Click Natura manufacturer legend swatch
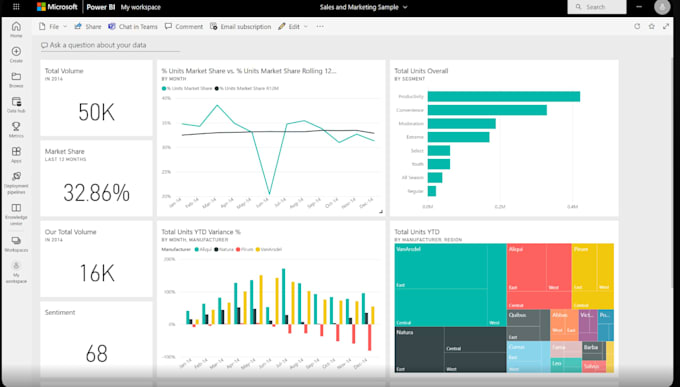Screen dimensions: 680x387 [x=216, y=249]
